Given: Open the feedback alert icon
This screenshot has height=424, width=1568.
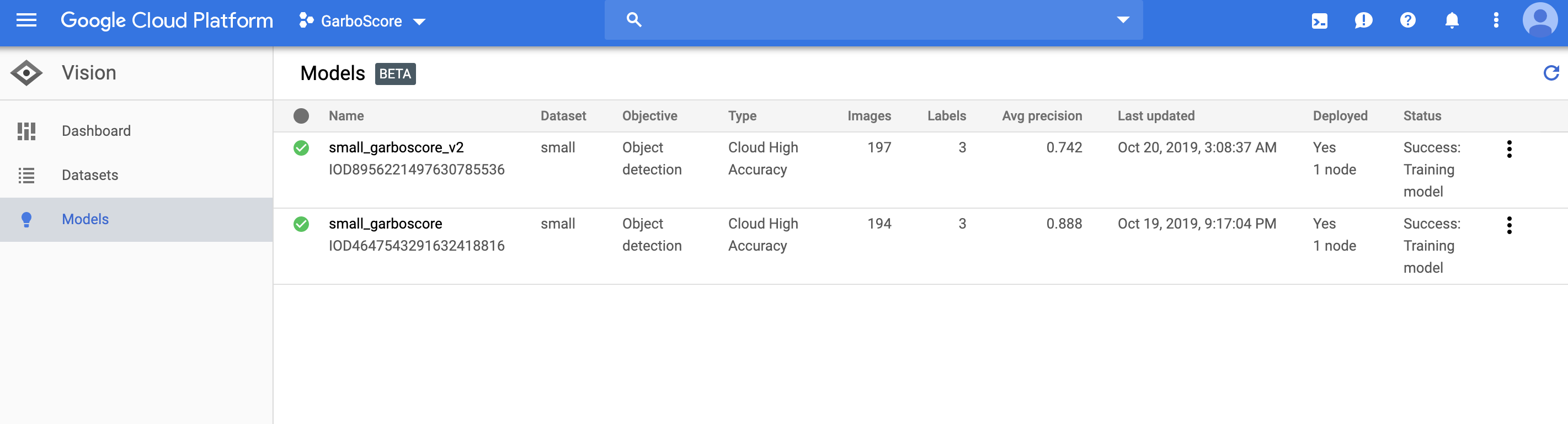Looking at the screenshot, I should coord(1363,21).
